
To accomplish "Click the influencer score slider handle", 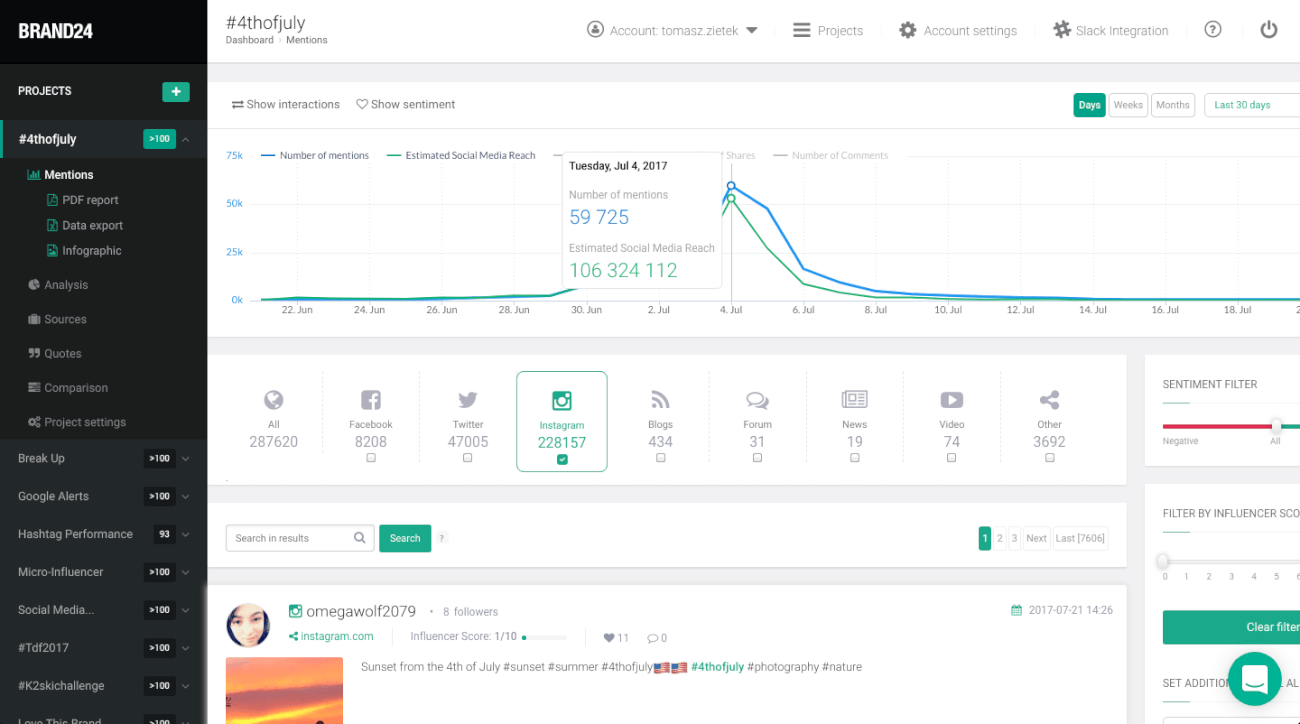I will [x=1163, y=562].
